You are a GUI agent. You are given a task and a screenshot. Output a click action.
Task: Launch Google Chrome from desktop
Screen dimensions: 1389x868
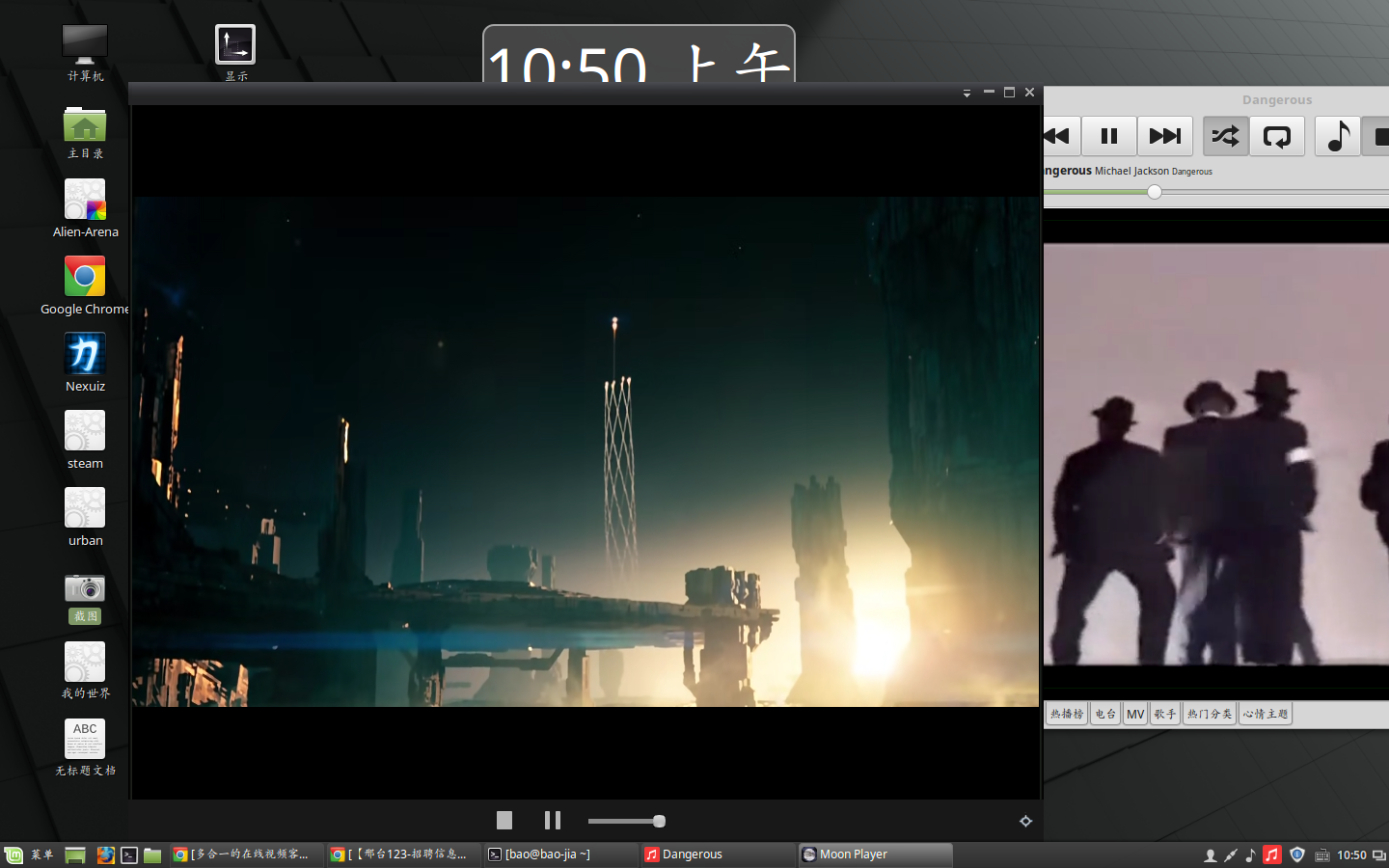point(85,285)
